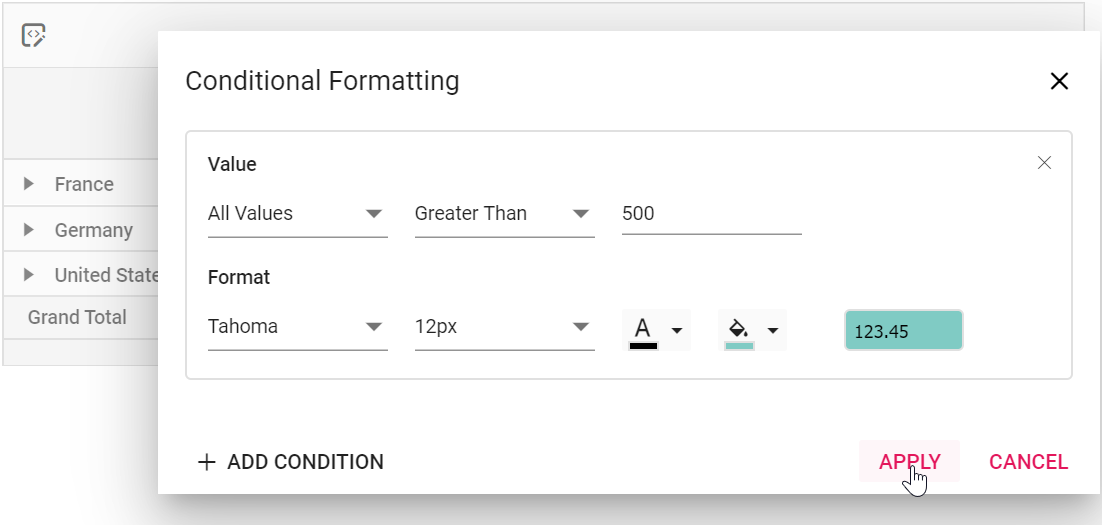
Task: Open the All Values dropdown
Action: tap(297, 214)
